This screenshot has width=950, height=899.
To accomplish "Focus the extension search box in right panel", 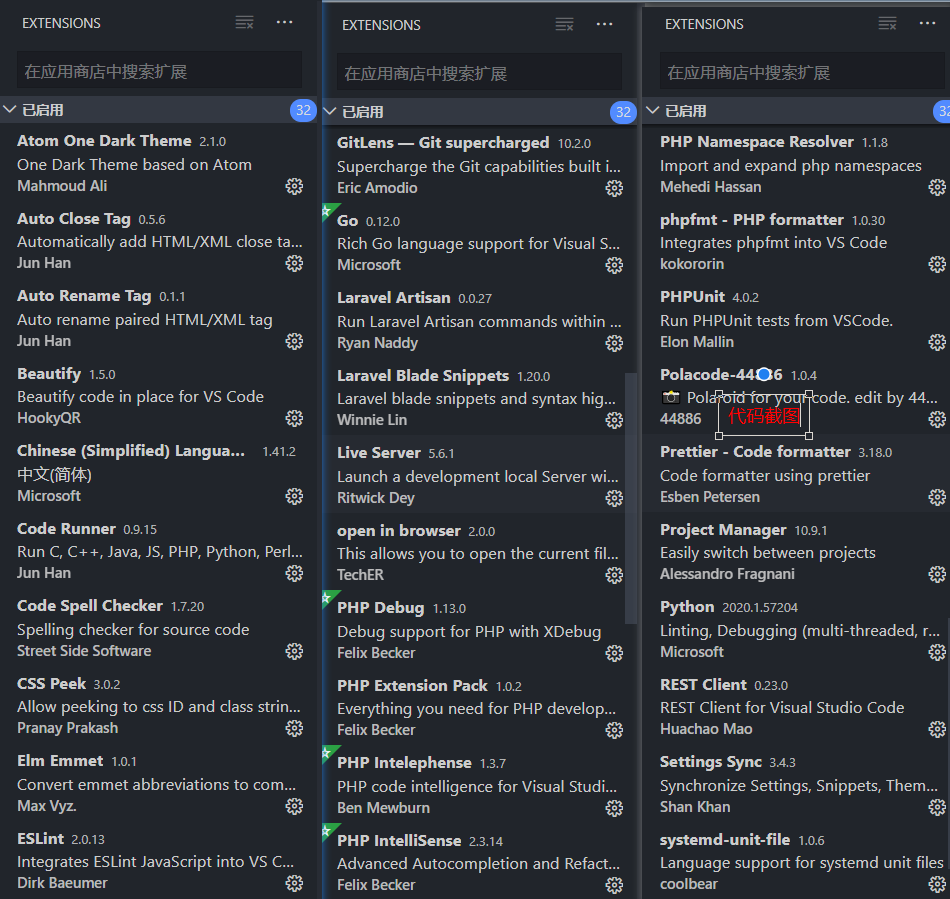I will (802, 72).
